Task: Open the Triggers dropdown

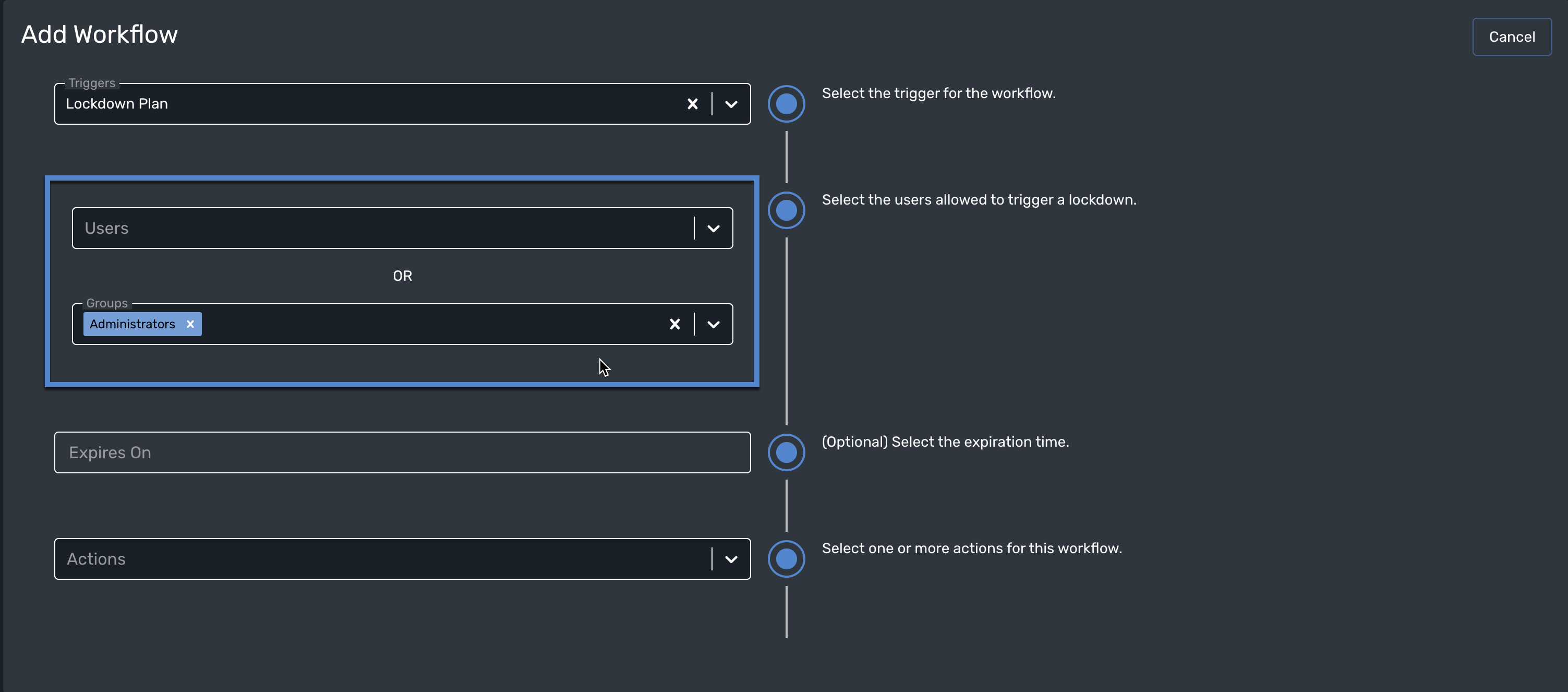Action: [x=730, y=103]
